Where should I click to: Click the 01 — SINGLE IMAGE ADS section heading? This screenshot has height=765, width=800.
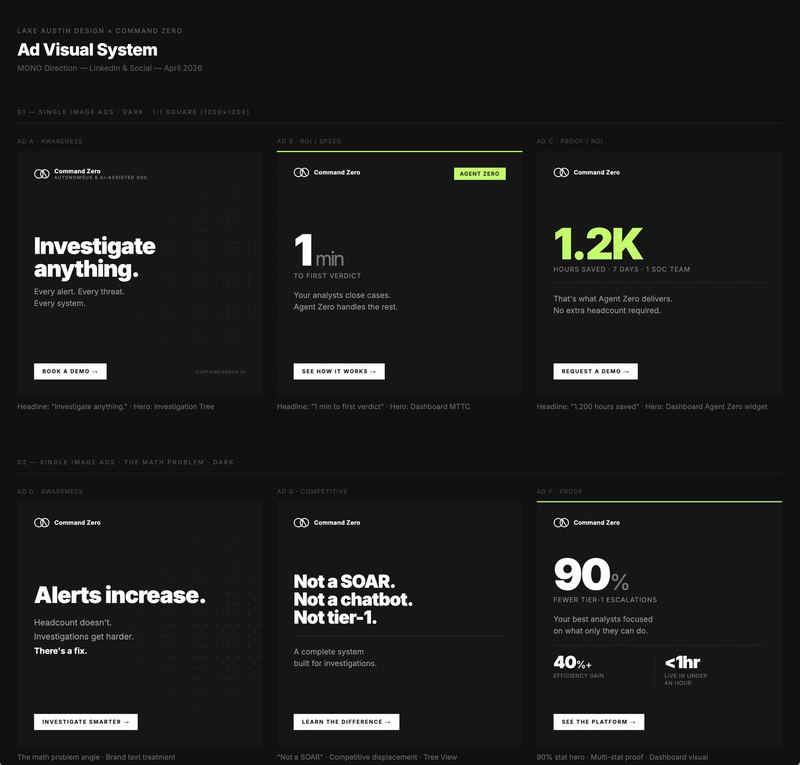pos(133,112)
